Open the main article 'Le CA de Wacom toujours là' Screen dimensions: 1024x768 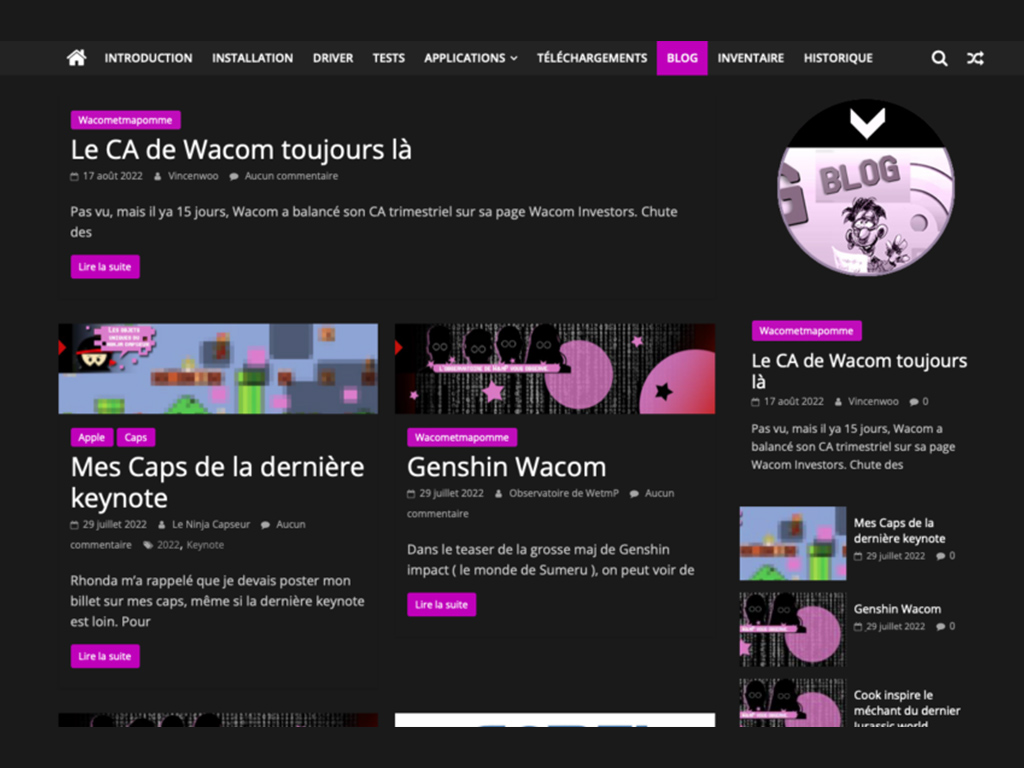[241, 150]
